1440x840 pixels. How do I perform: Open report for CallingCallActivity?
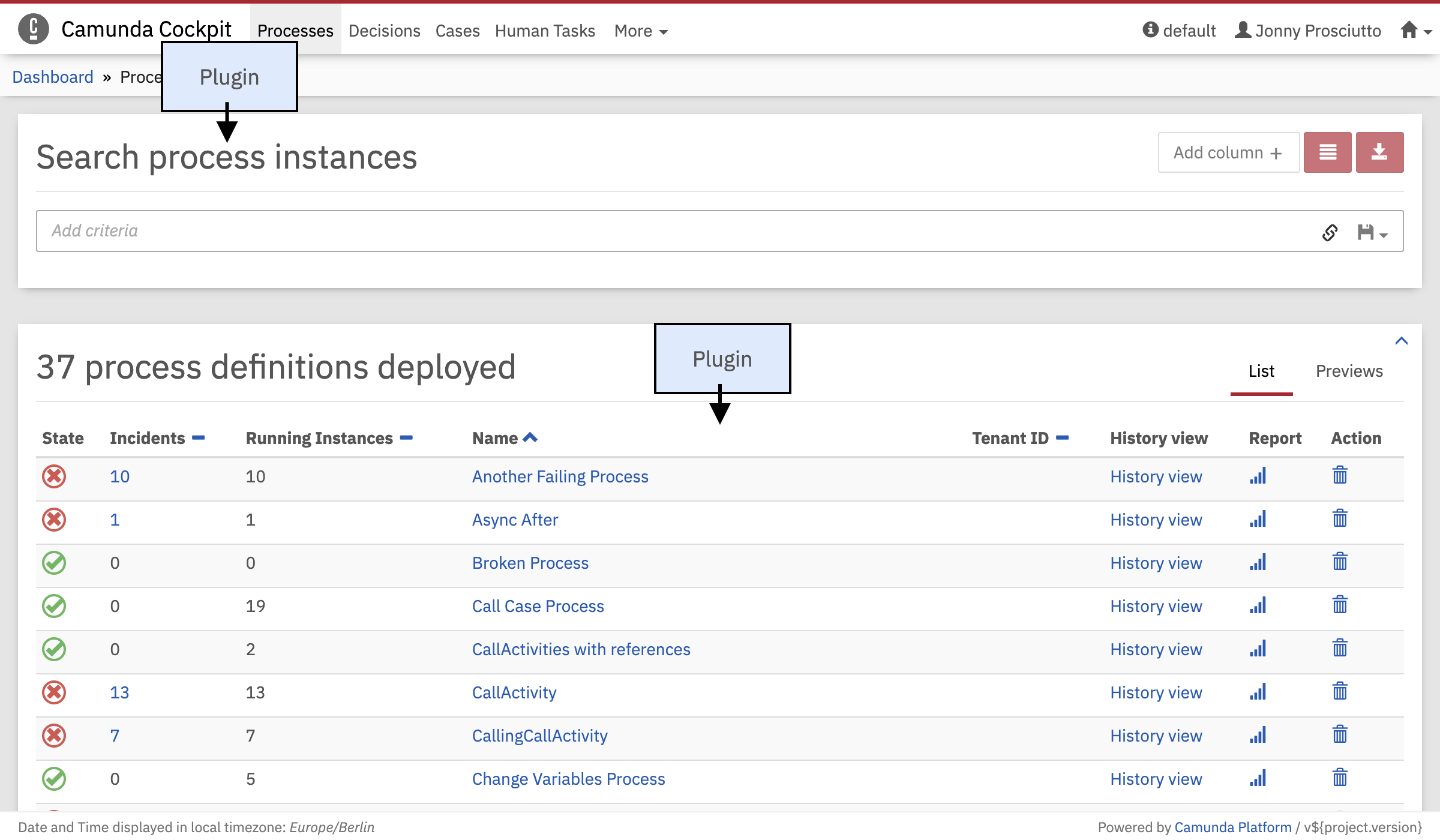[1258, 735]
